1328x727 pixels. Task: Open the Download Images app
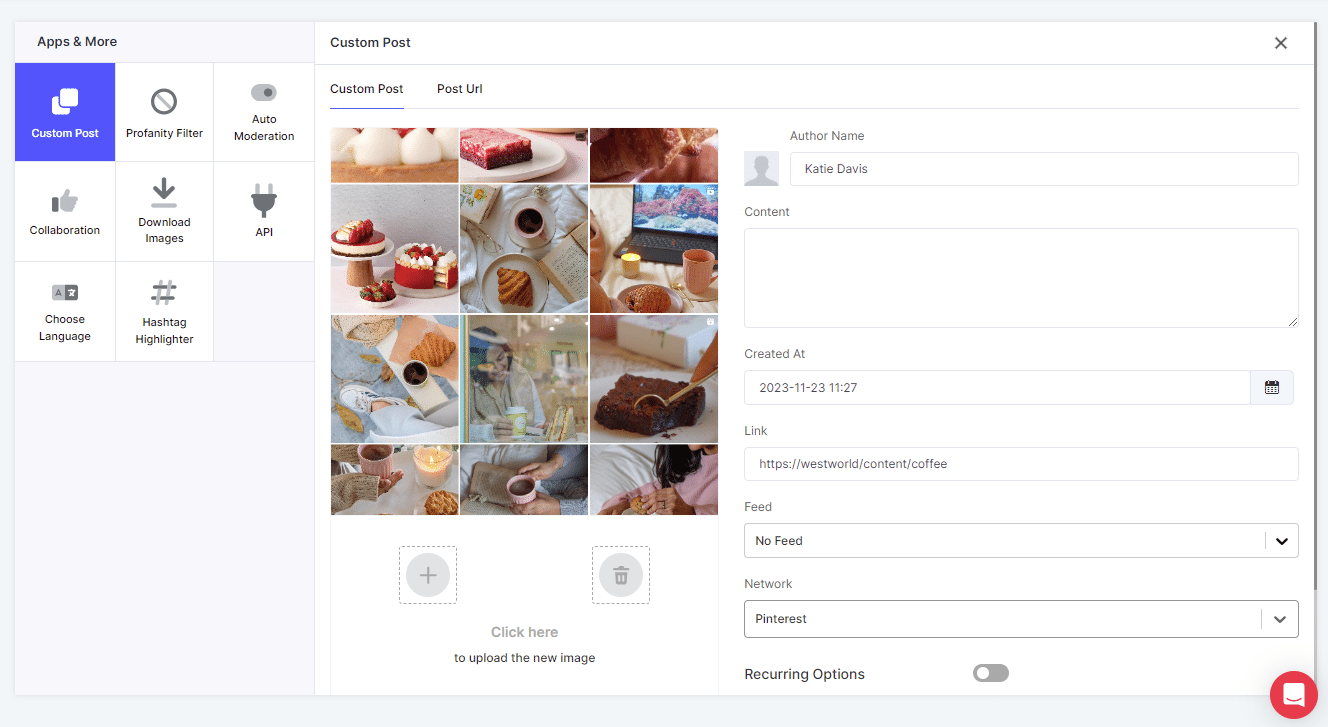point(164,211)
